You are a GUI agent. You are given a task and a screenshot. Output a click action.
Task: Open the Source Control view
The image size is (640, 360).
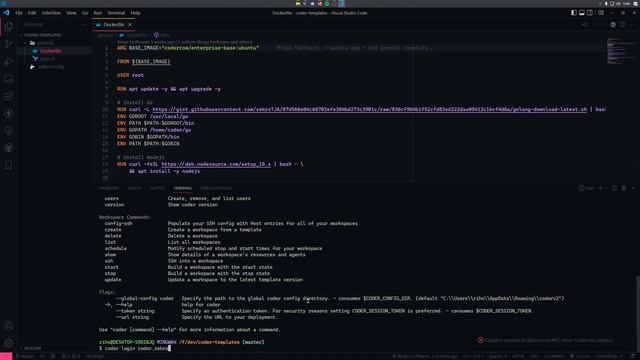9,44
